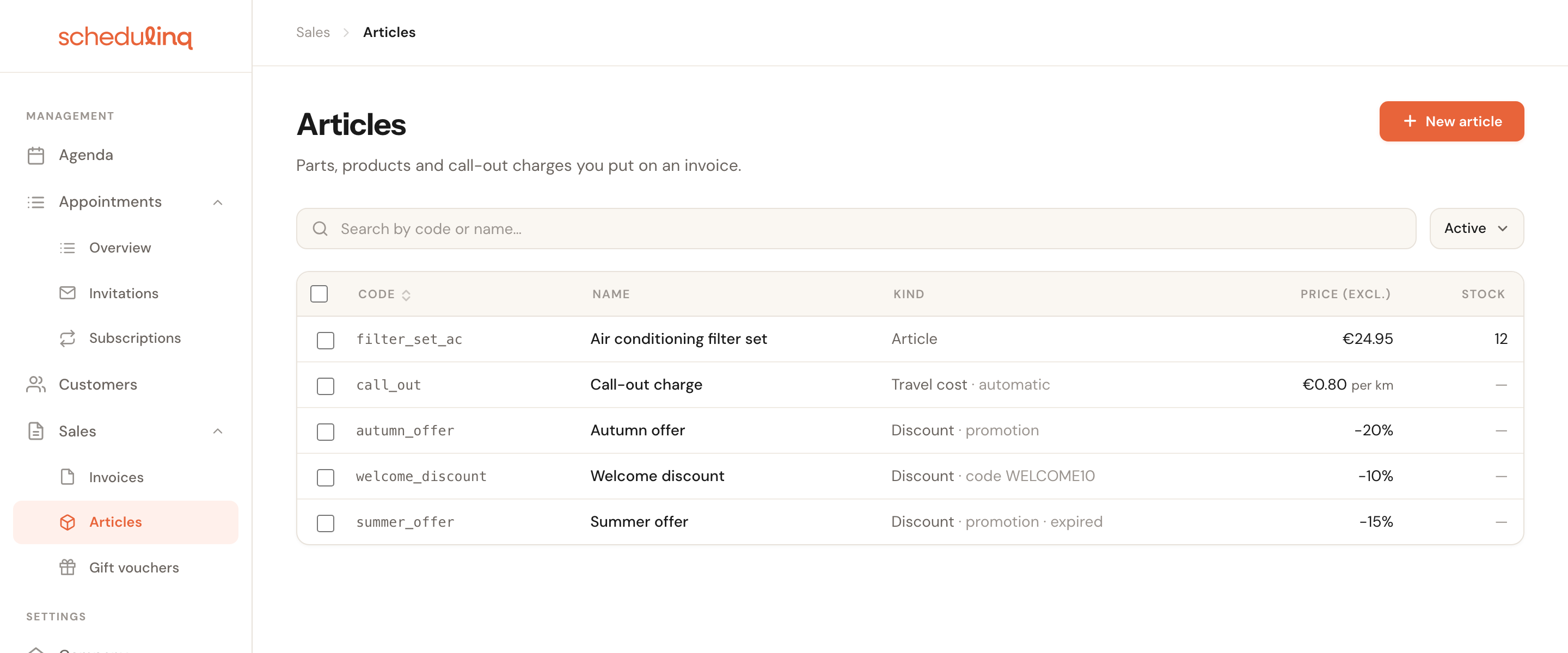Open the Call-out charge article

tap(646, 384)
